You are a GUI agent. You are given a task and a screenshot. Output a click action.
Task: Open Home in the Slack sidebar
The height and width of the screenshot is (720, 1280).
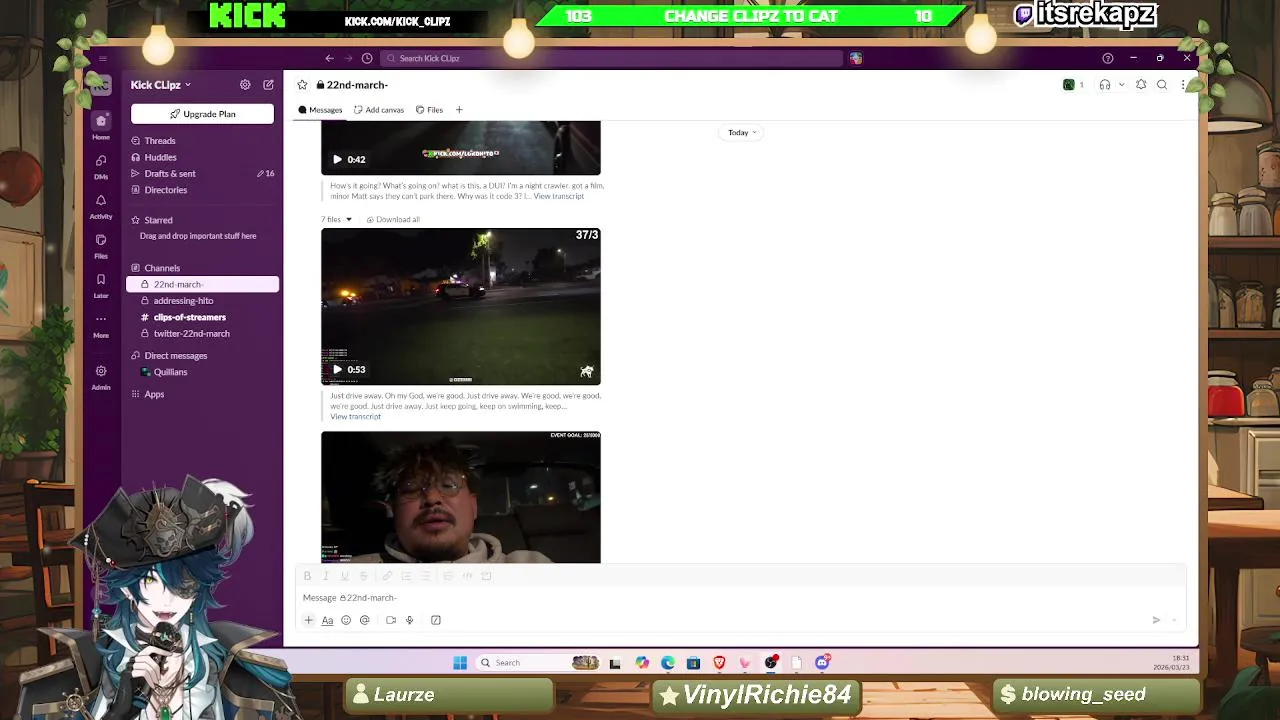point(101,126)
